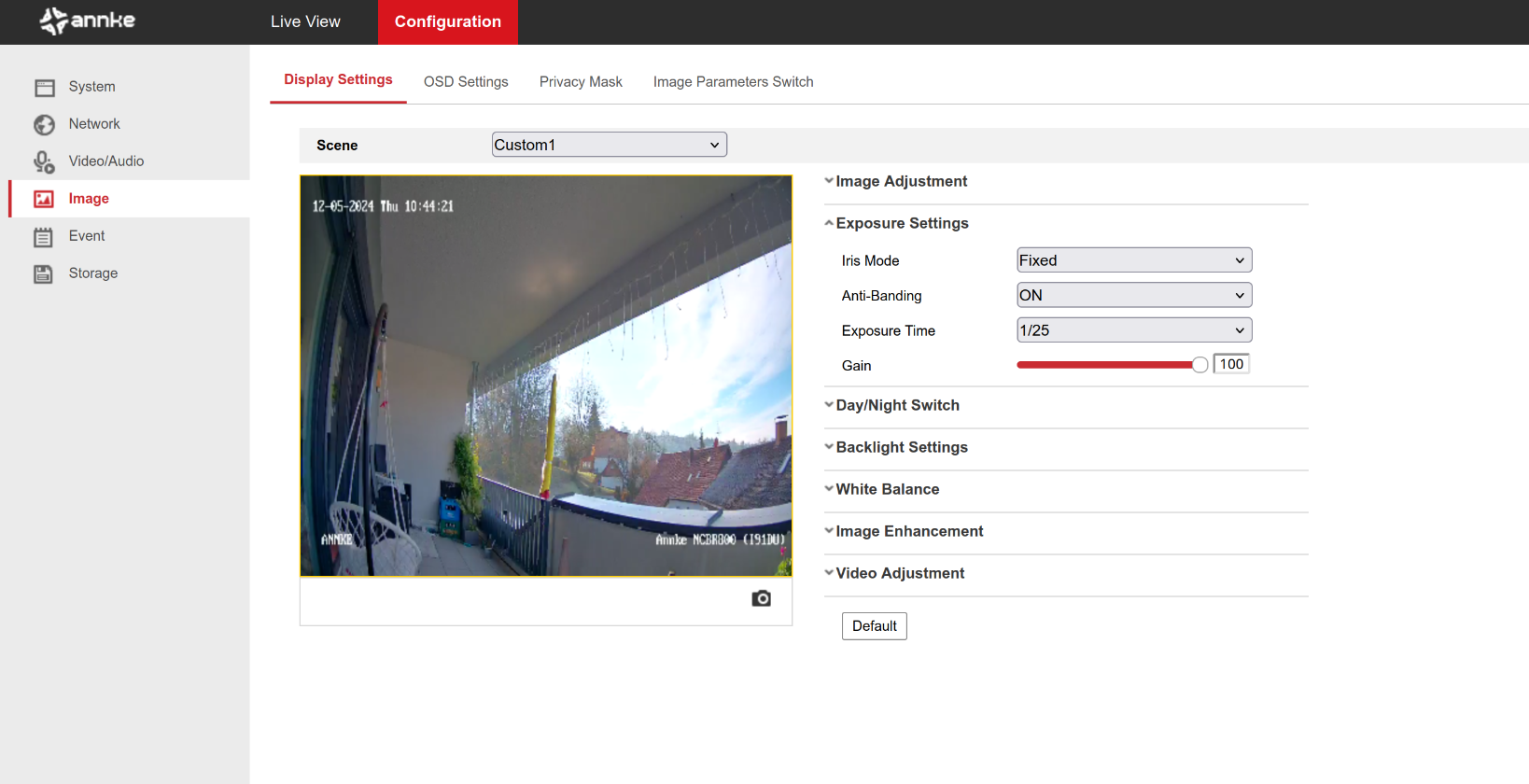1529x784 pixels.
Task: Open the Iris Mode dropdown
Action: [1133, 260]
